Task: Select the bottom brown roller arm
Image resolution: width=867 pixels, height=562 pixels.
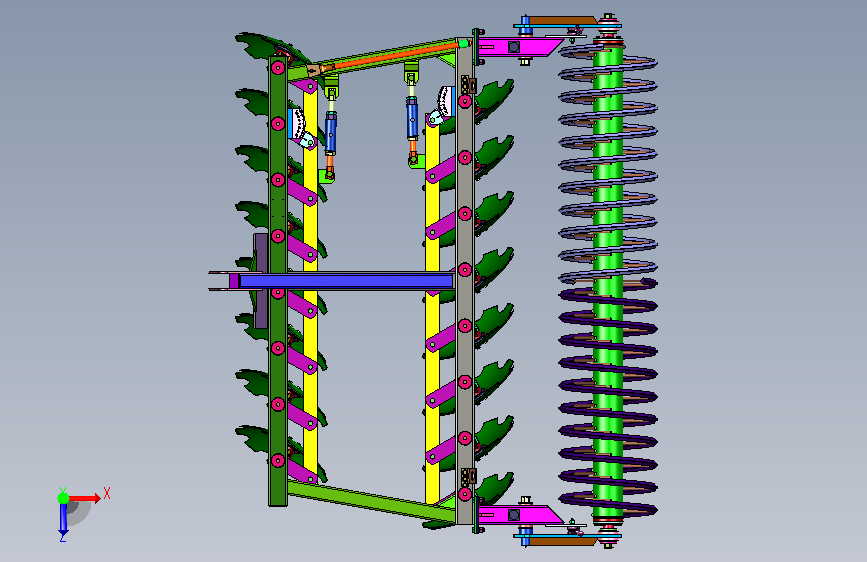Action: [562, 540]
